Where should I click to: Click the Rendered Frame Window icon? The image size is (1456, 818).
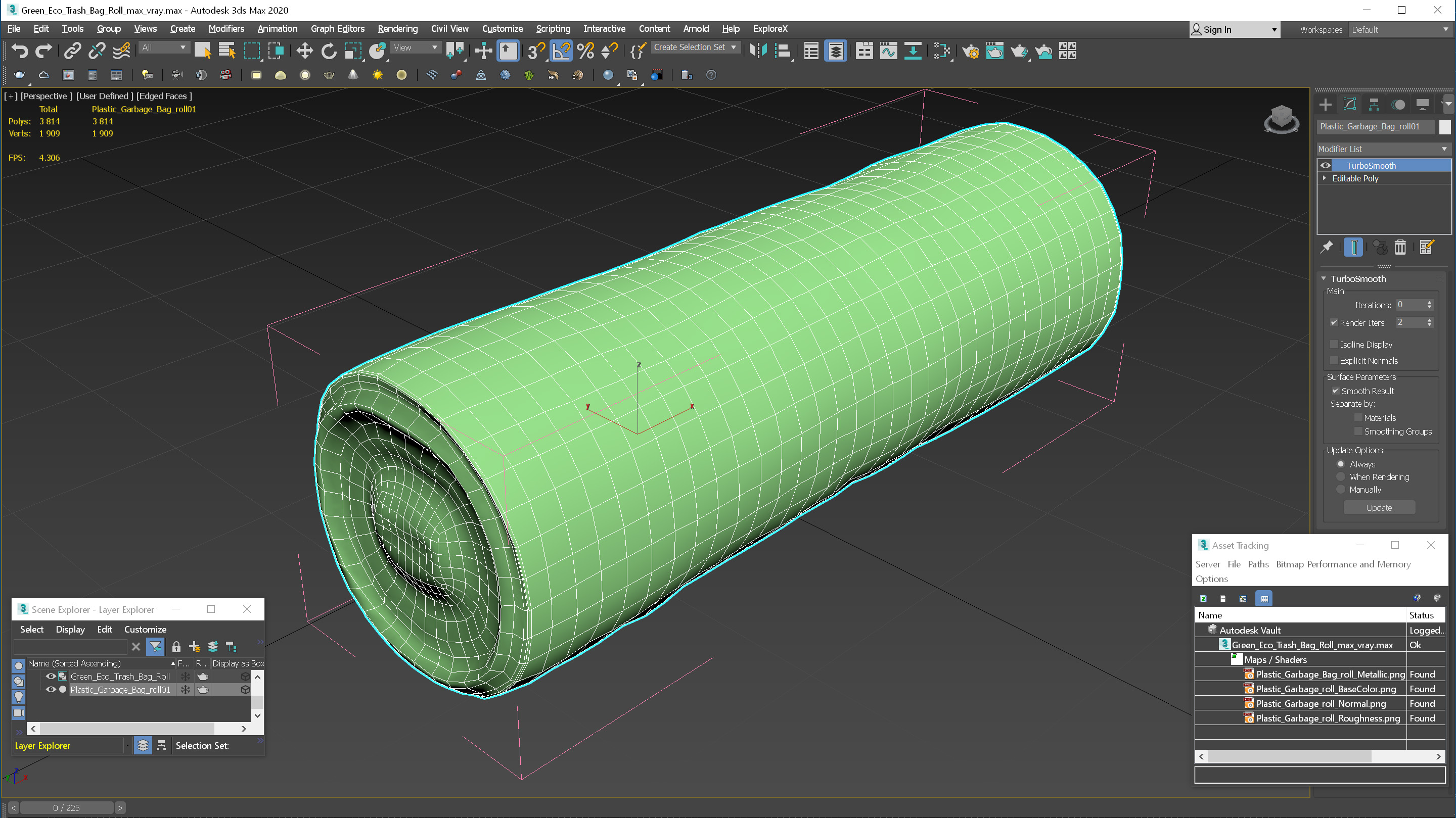tap(995, 52)
